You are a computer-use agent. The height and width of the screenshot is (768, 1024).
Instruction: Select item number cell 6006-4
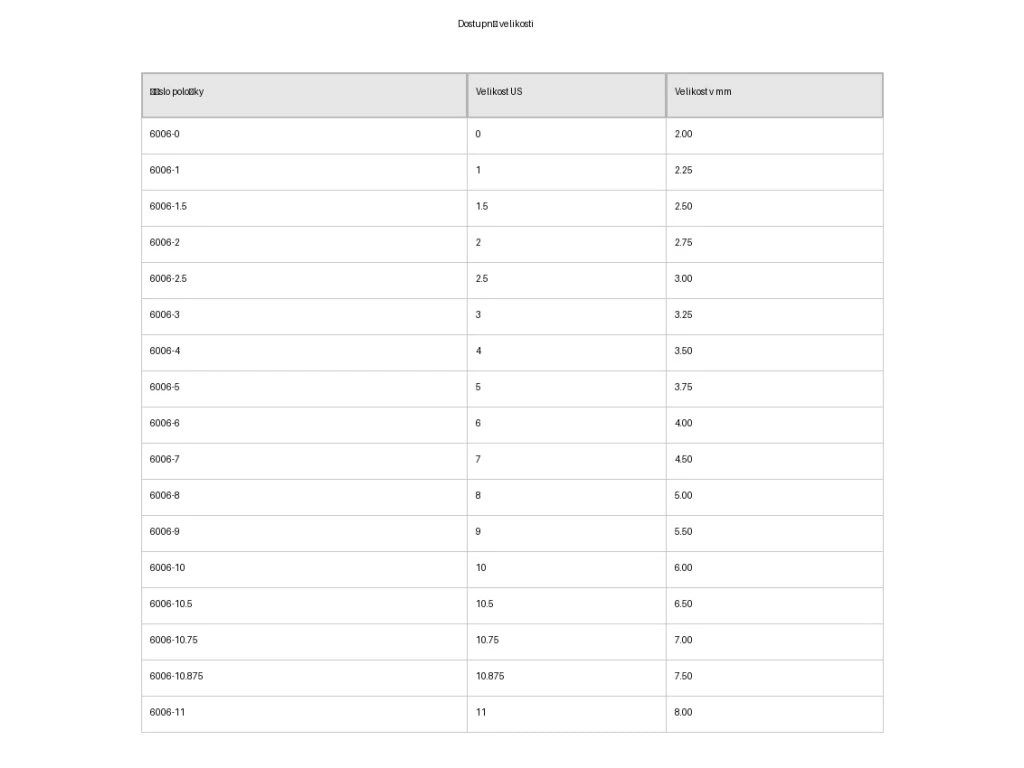(x=165, y=351)
